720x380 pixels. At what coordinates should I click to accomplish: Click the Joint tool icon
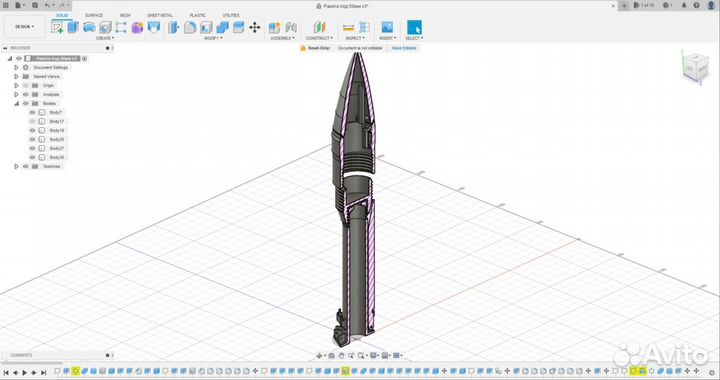click(291, 27)
